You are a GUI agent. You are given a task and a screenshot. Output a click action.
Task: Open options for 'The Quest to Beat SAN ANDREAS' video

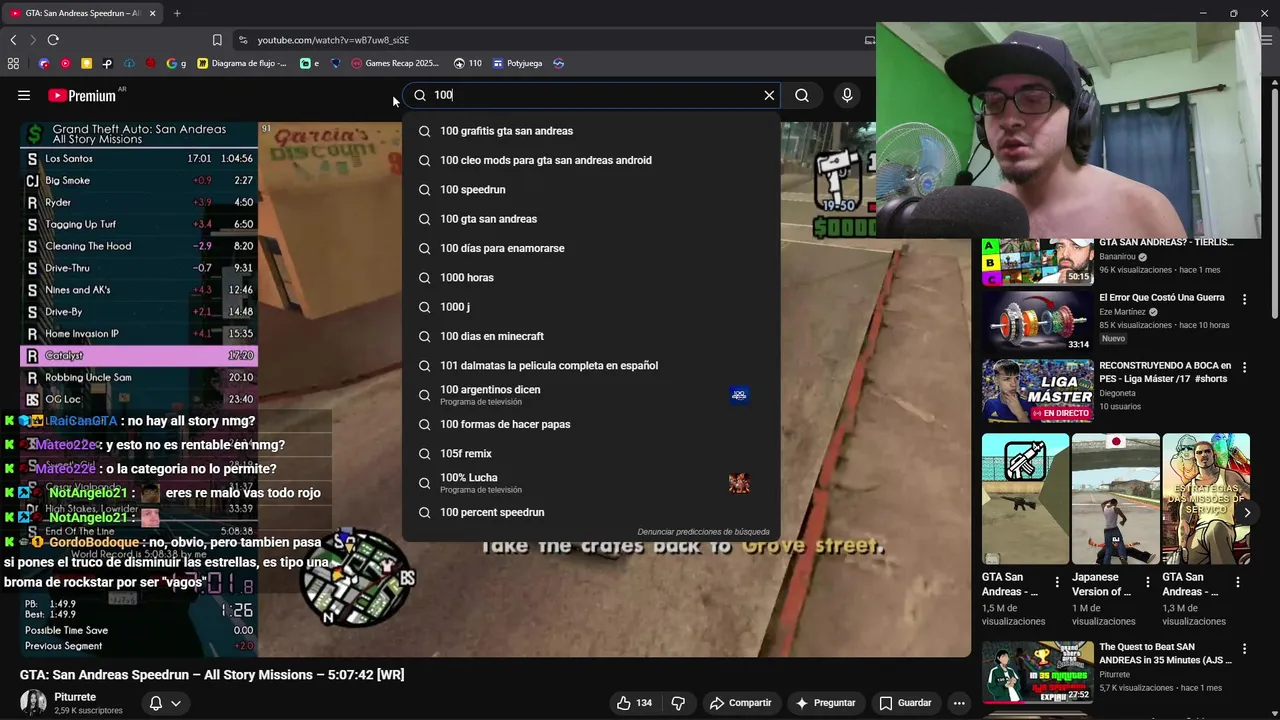point(1245,650)
